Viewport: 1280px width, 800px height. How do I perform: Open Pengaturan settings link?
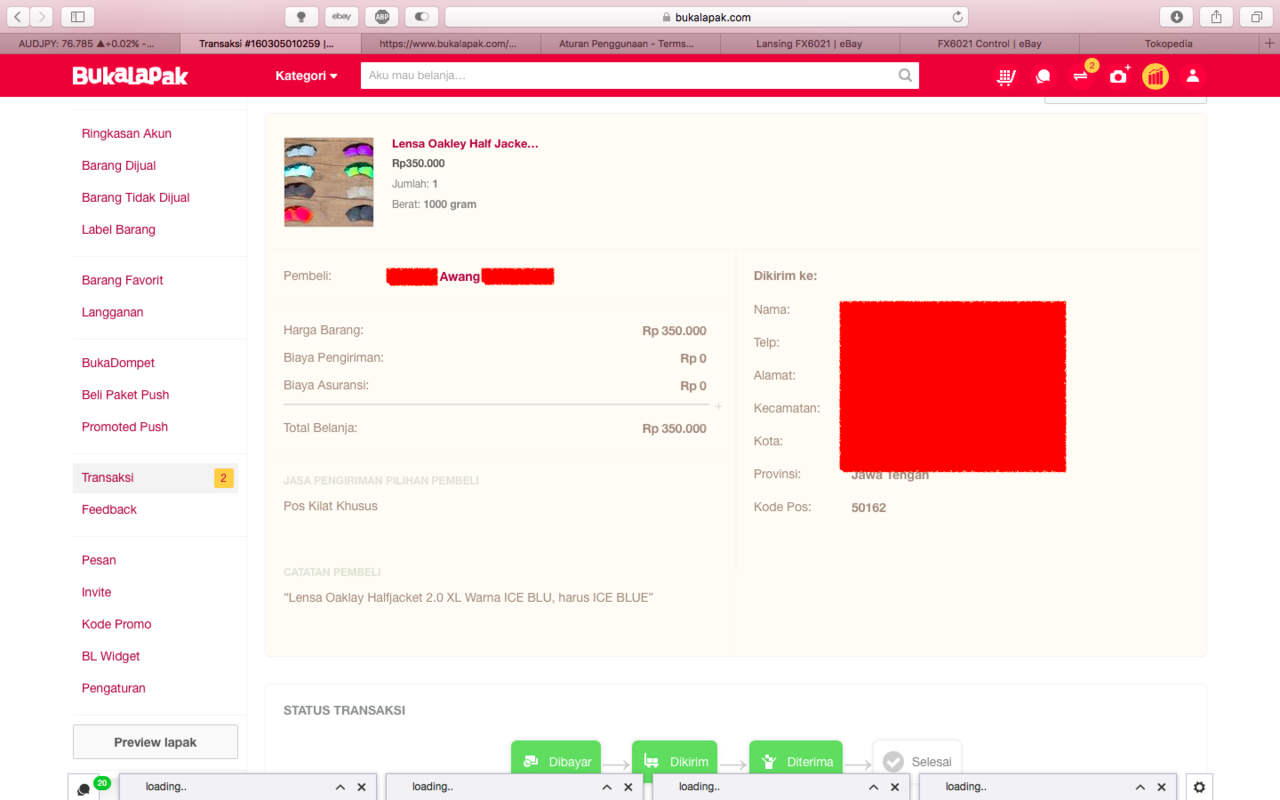coord(114,688)
